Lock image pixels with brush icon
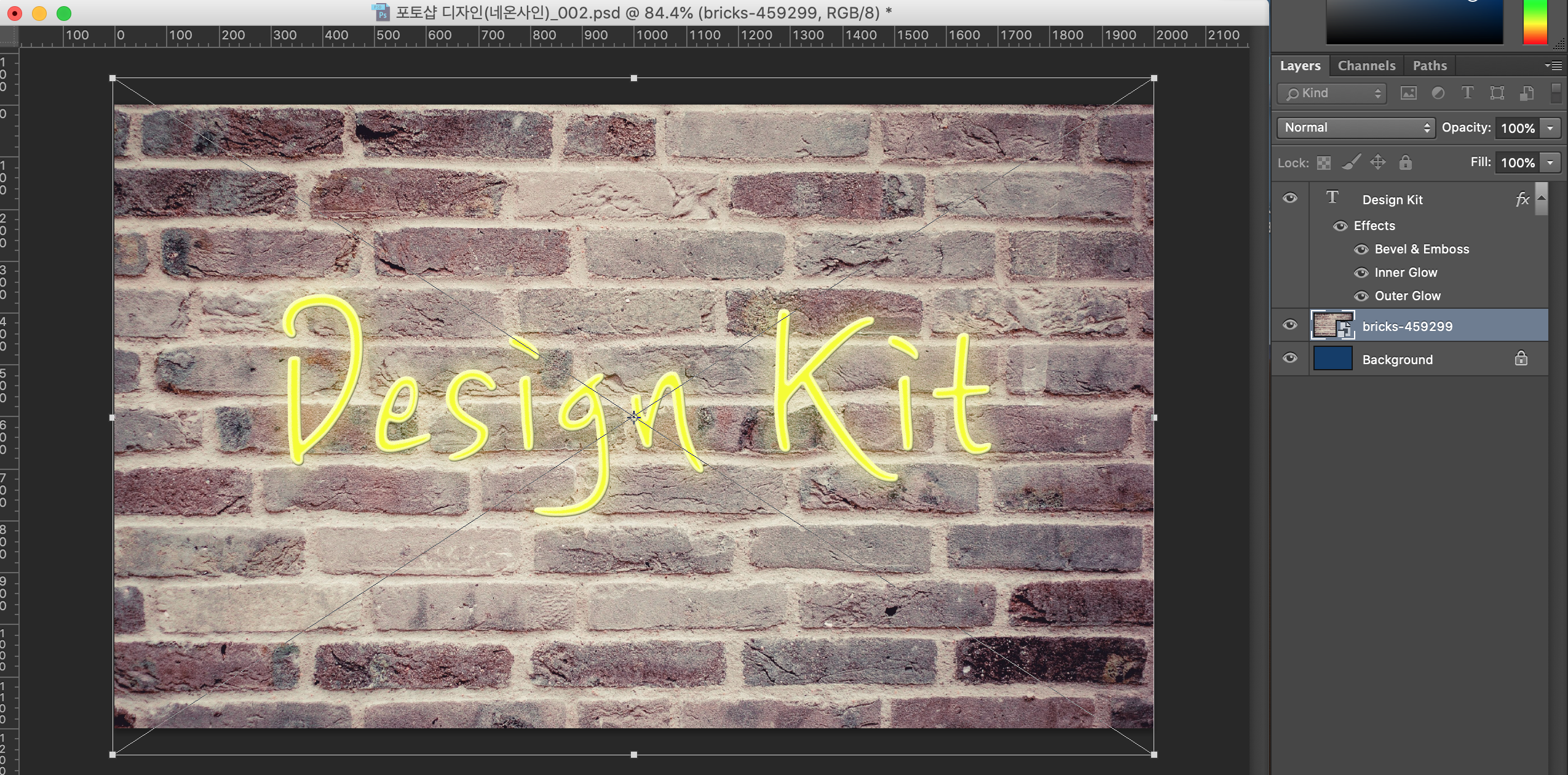The image size is (1568, 775). 1350,162
